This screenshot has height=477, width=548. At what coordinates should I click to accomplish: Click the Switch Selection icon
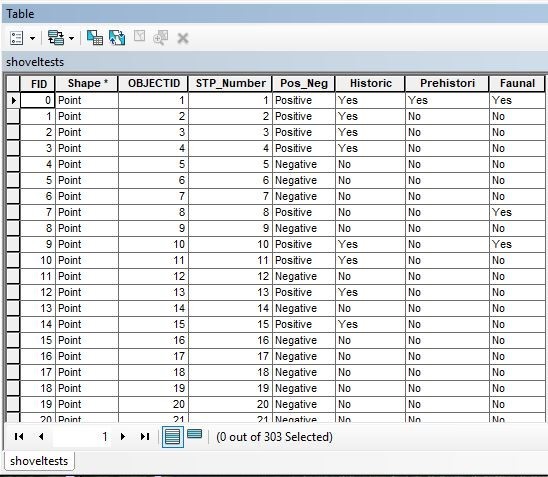coord(117,38)
